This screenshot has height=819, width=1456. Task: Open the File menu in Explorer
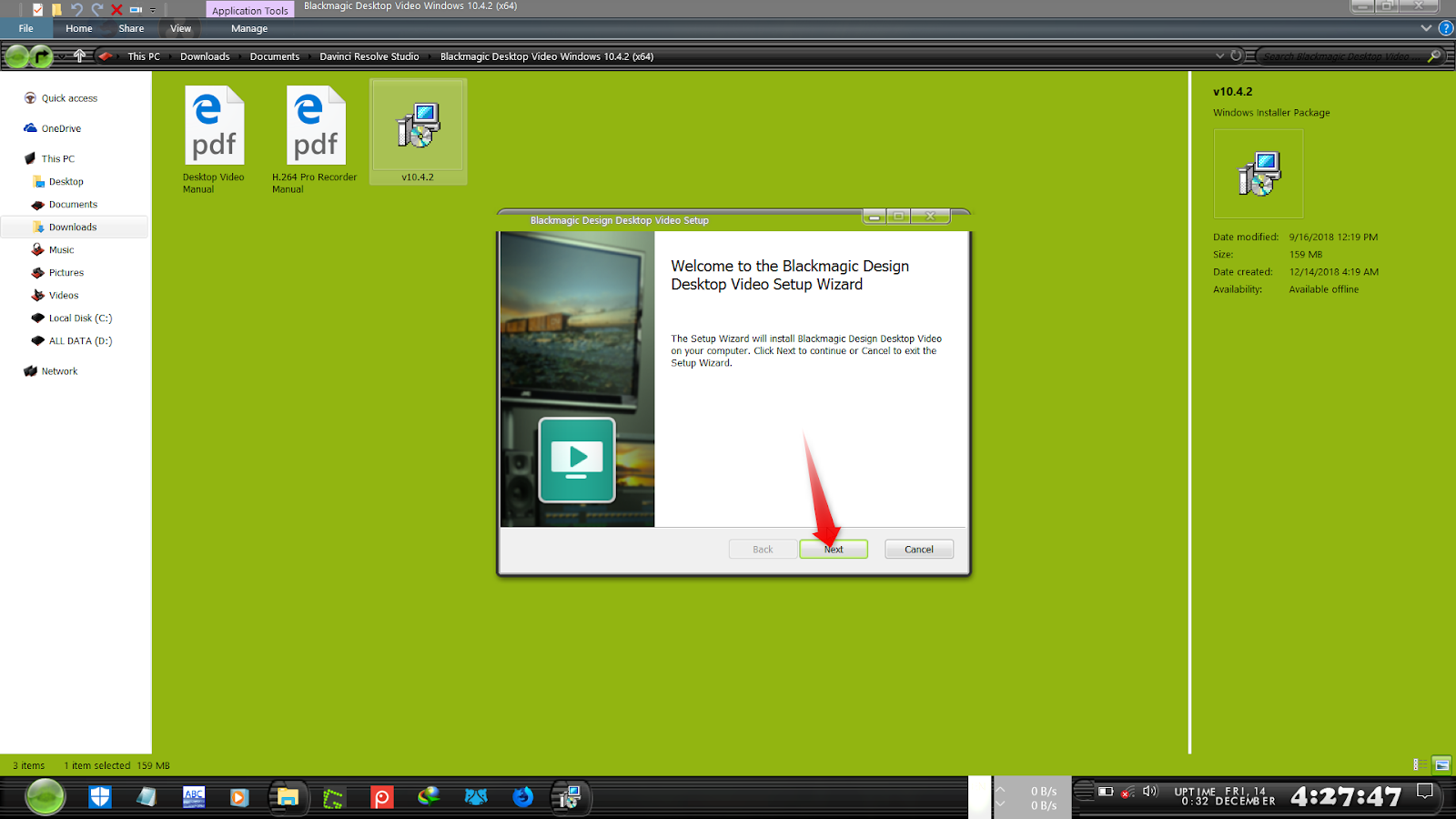[x=25, y=28]
